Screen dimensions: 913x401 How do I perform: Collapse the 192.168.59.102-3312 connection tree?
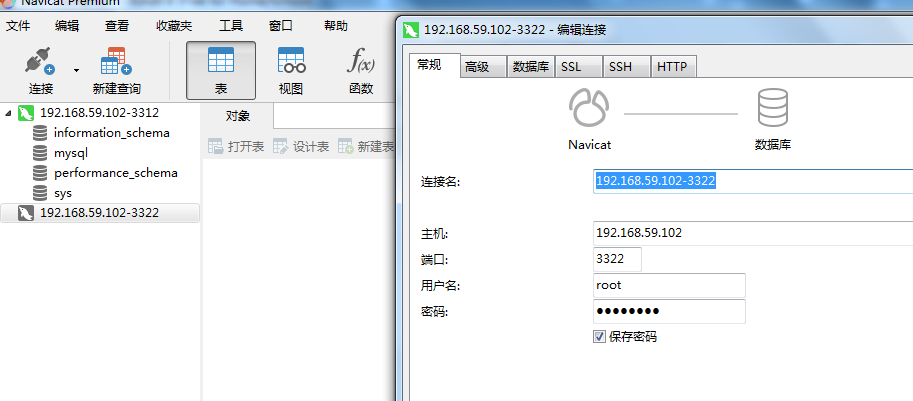[8, 112]
